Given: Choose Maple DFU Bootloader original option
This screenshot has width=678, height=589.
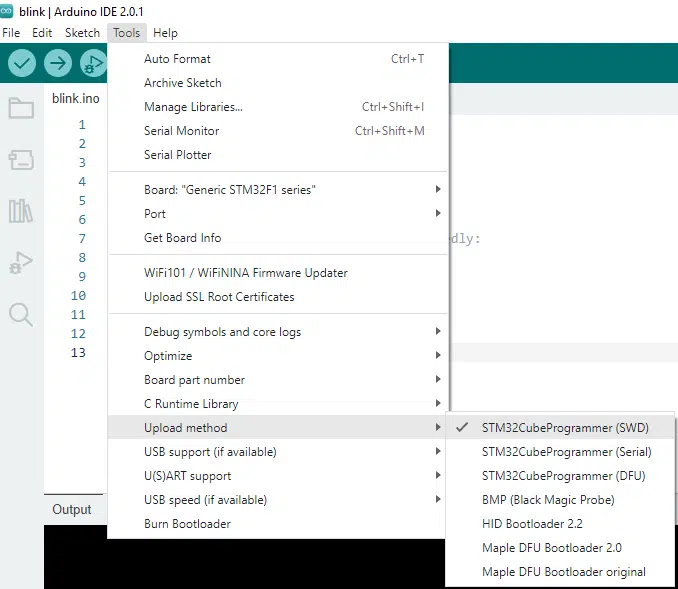Looking at the screenshot, I should coord(560,572).
